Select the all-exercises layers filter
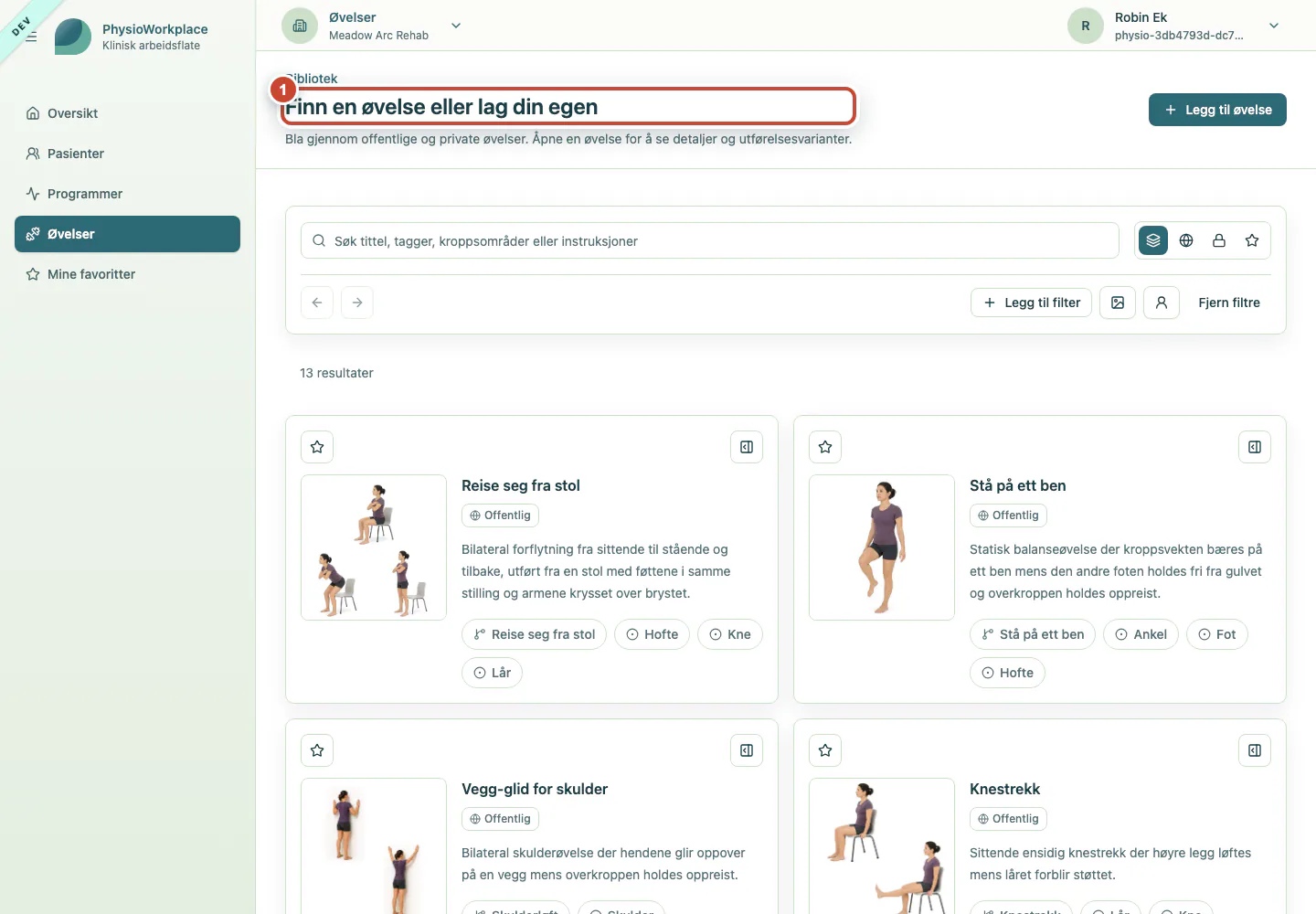The image size is (1316, 914). pos(1153,240)
